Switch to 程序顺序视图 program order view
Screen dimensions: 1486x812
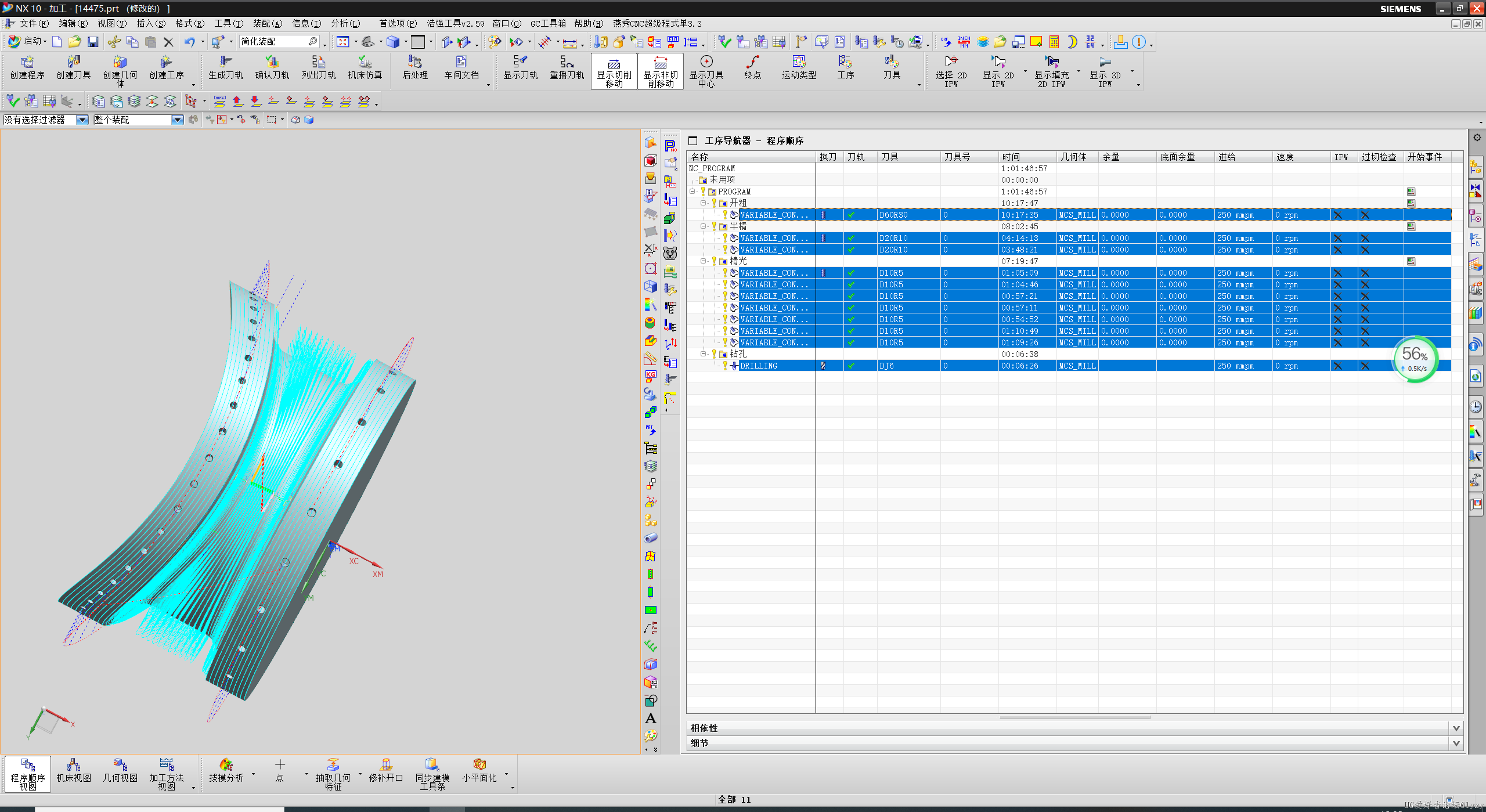[28, 774]
